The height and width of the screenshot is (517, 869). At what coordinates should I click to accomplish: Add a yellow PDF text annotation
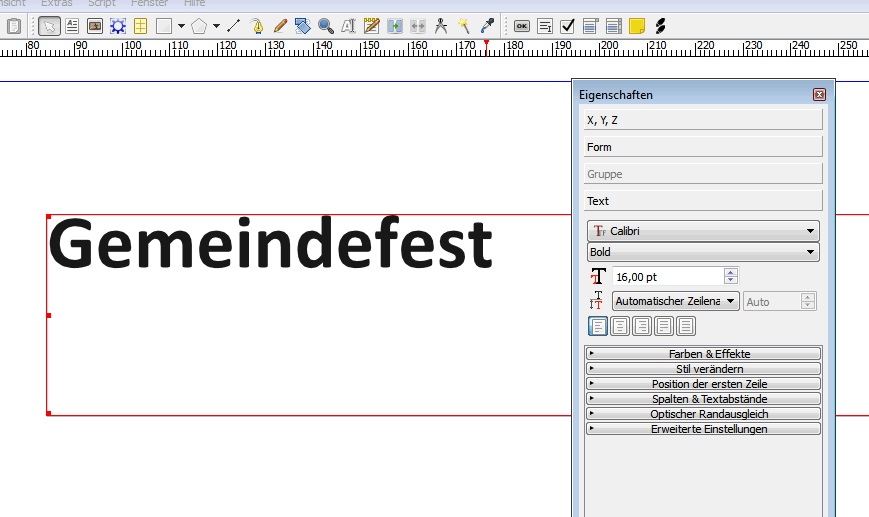pos(637,26)
